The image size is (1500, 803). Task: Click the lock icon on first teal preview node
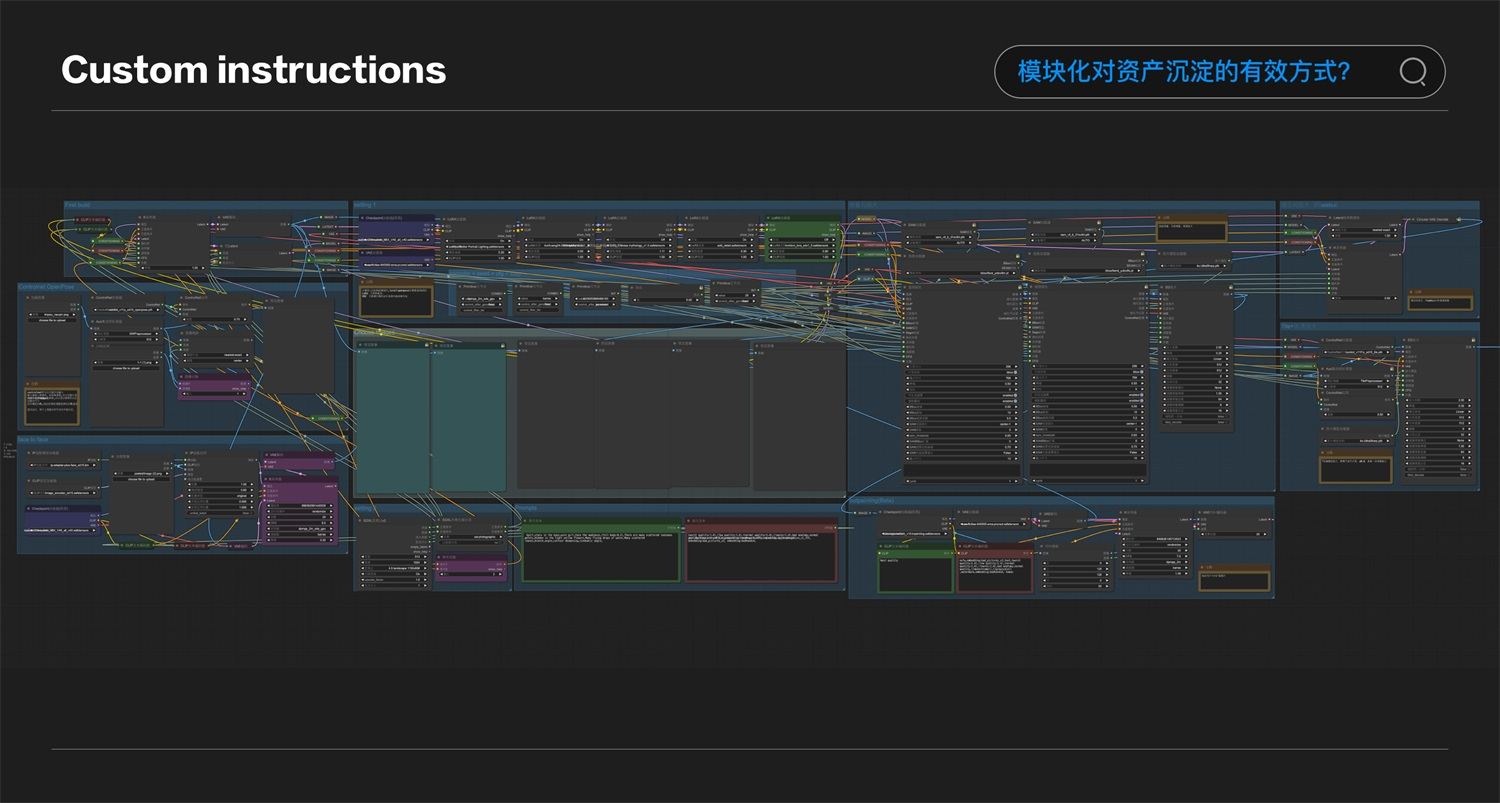(x=427, y=345)
